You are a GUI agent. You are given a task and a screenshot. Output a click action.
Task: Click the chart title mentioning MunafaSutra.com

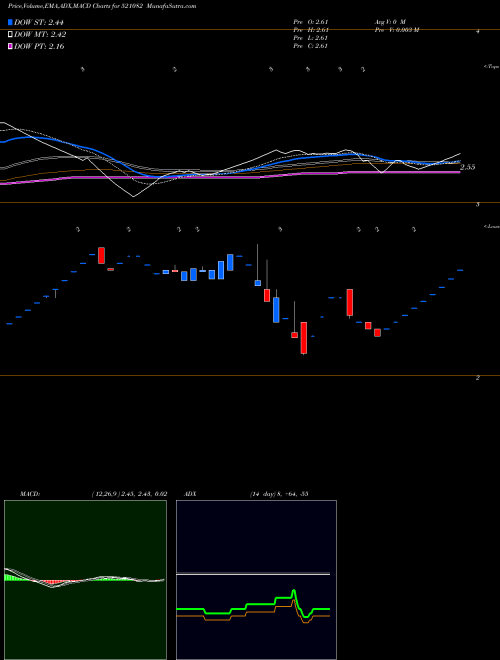point(102,6)
